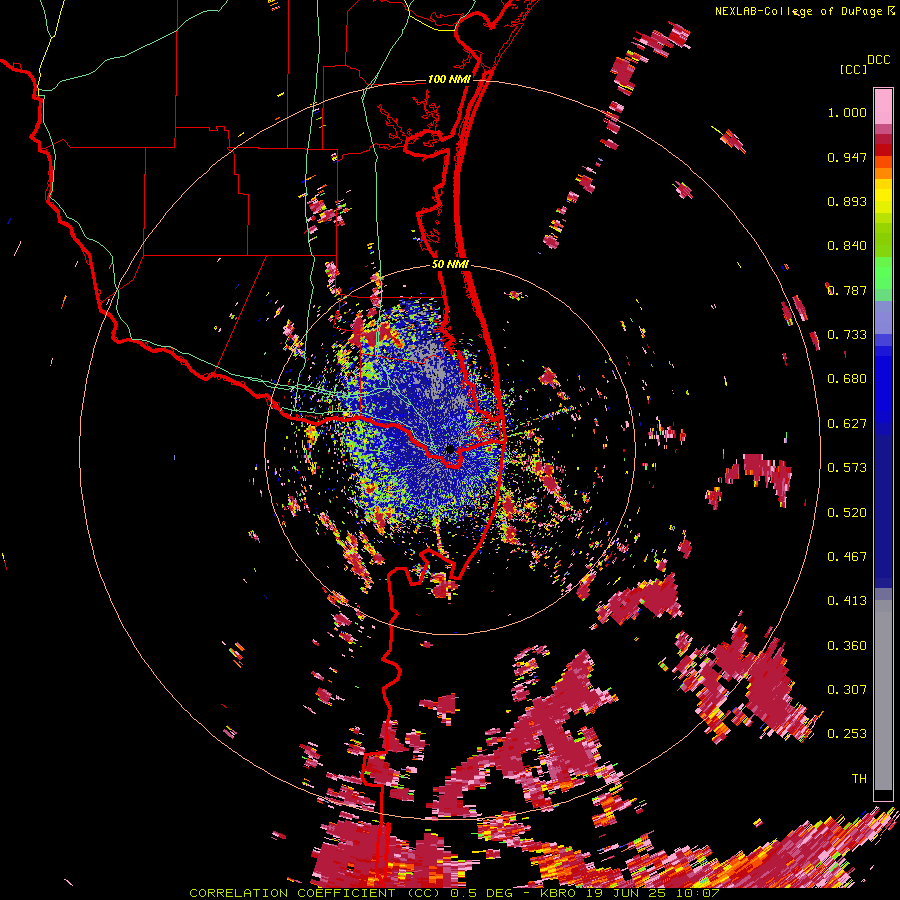This screenshot has width=900, height=900.
Task: Click the 0.307 scale value
Action: coord(847,689)
